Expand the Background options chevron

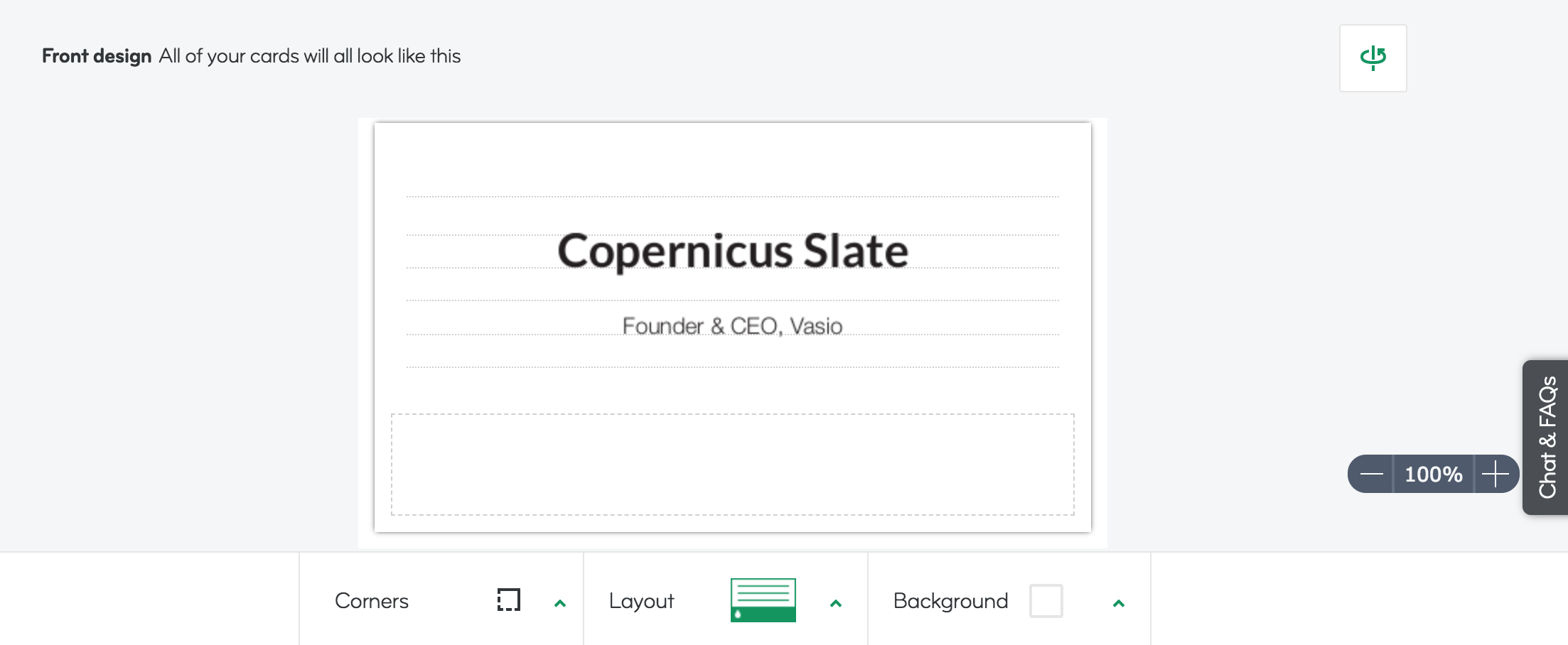pos(1119,603)
